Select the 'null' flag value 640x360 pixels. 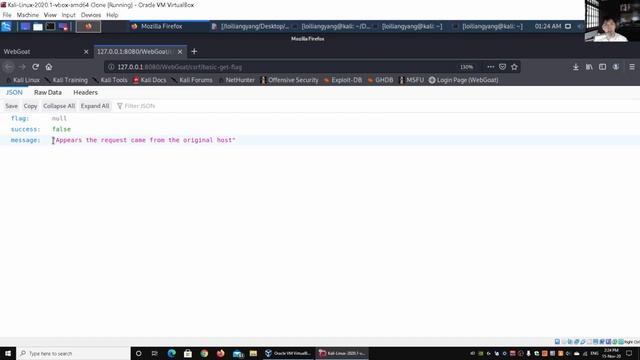click(x=59, y=118)
